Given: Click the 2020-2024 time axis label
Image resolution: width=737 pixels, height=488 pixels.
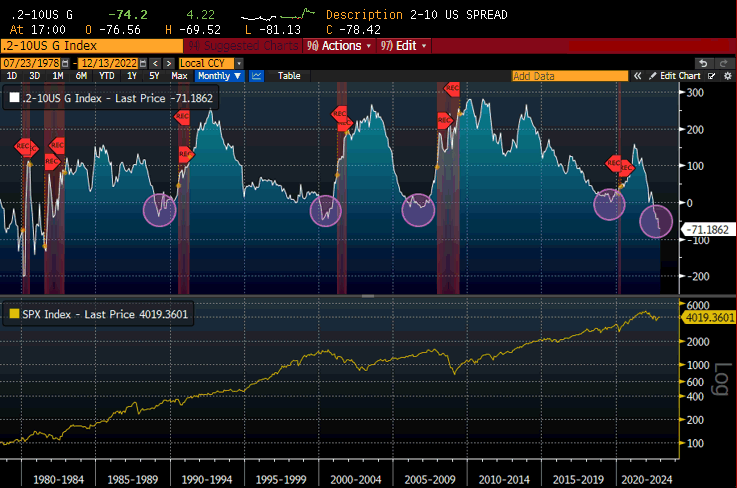Looking at the screenshot, I should [x=646, y=480].
